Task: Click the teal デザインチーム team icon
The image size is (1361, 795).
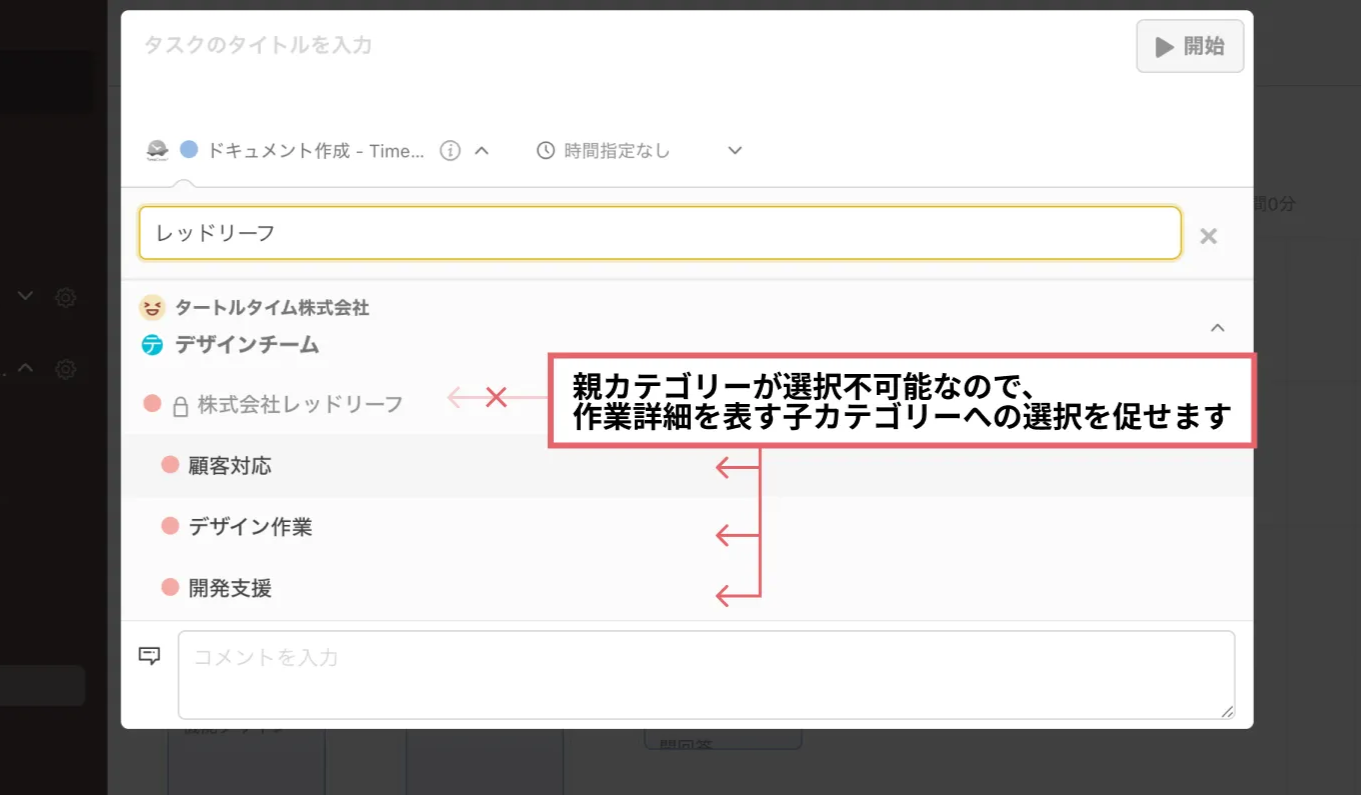Action: (x=152, y=345)
